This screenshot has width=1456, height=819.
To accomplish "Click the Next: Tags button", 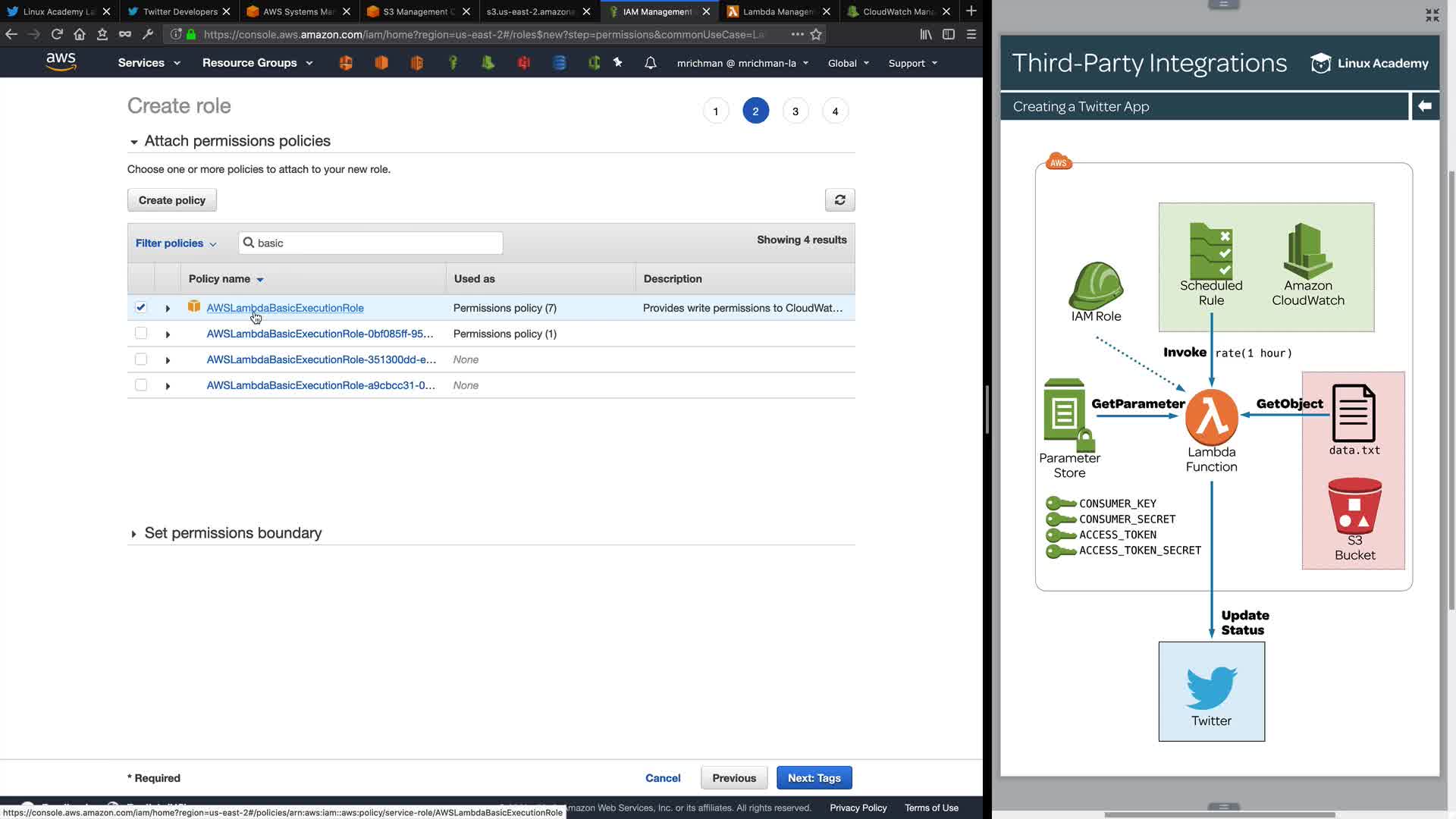I will coord(814,778).
